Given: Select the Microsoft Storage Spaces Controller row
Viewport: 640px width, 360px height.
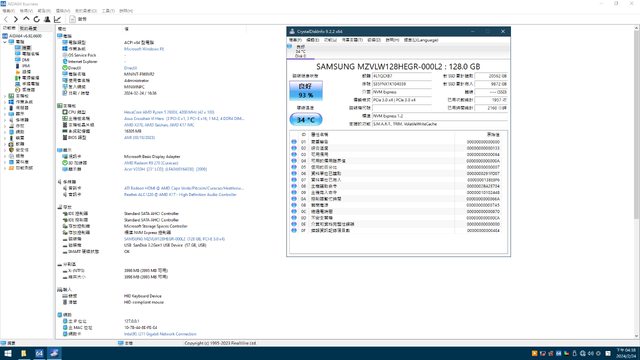Looking at the screenshot, I should (x=156, y=226).
